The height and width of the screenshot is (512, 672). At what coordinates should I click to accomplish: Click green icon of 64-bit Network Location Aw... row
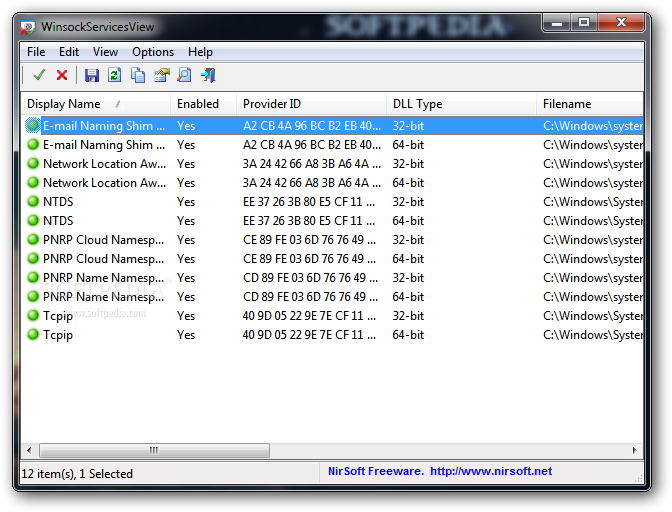click(x=33, y=183)
